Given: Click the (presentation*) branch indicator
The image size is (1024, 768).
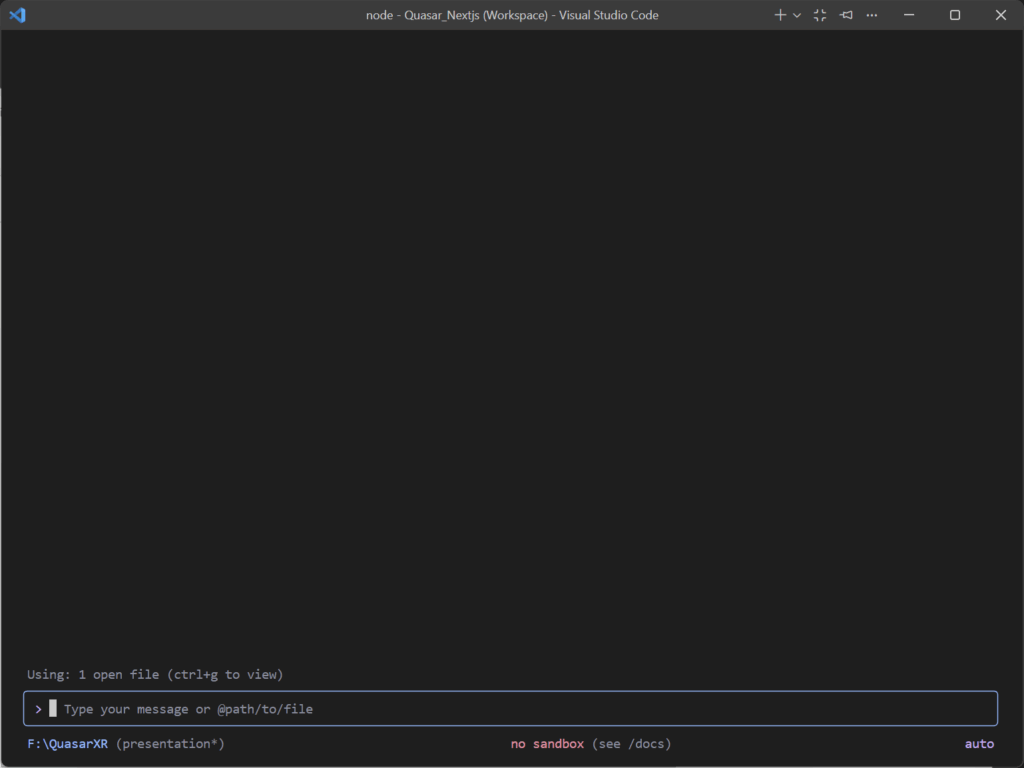Looking at the screenshot, I should (170, 744).
